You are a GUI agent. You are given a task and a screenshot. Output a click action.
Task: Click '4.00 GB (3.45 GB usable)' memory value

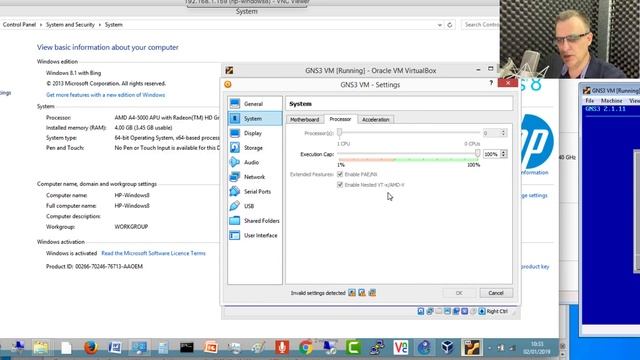click(x=143, y=127)
